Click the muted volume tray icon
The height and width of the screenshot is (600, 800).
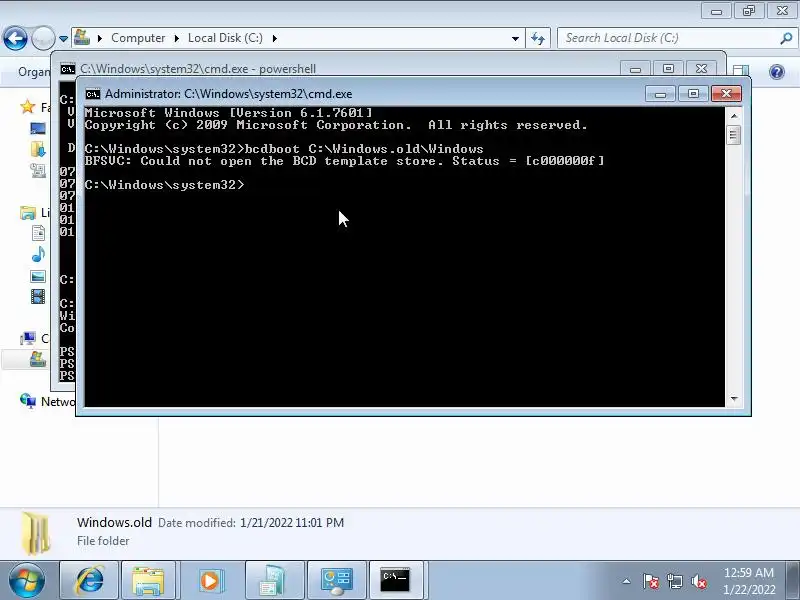698,581
